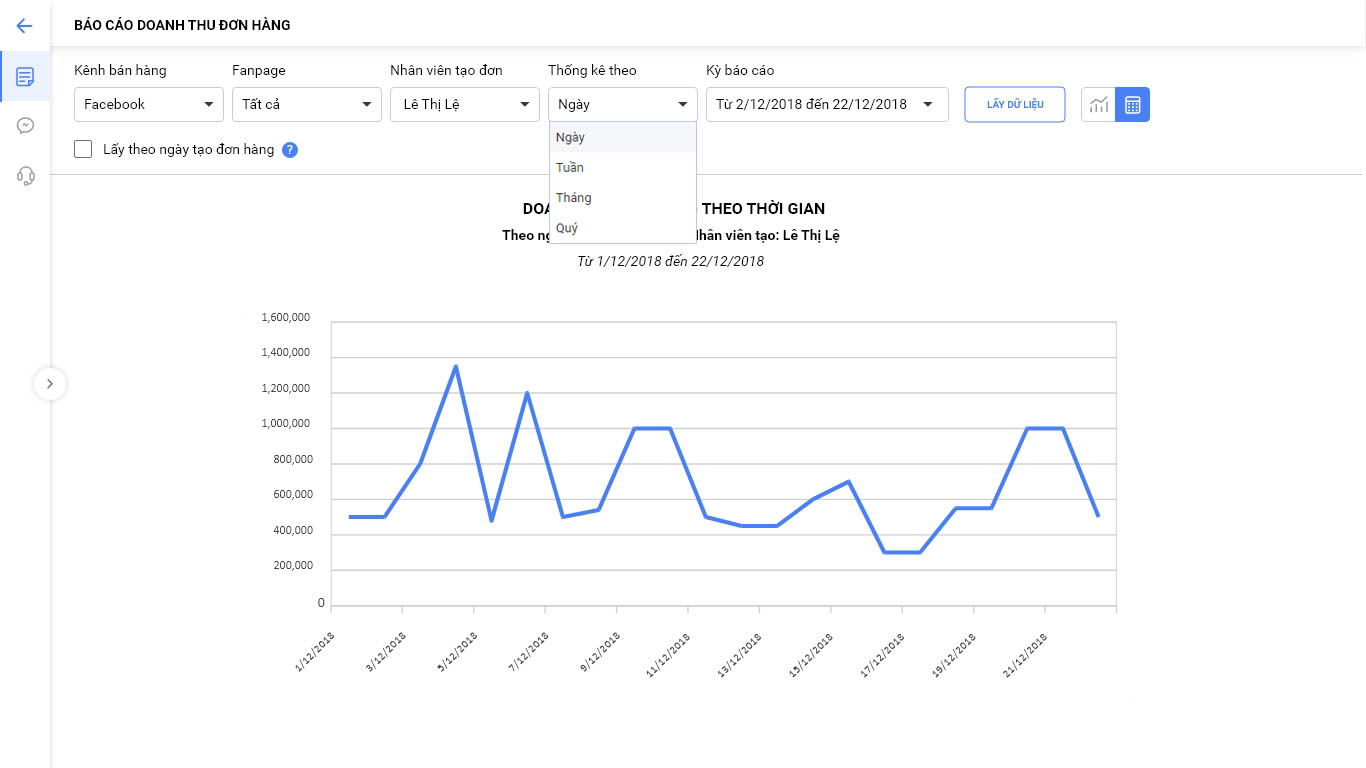
Task: Open the headset support sidebar icon
Action: (25, 176)
